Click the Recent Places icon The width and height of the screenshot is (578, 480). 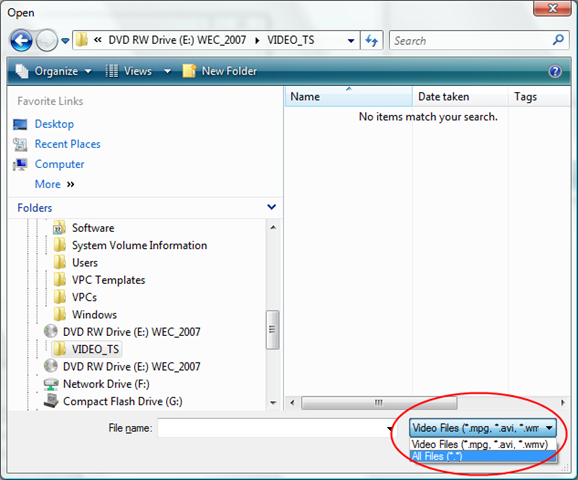pyautogui.click(x=20, y=145)
